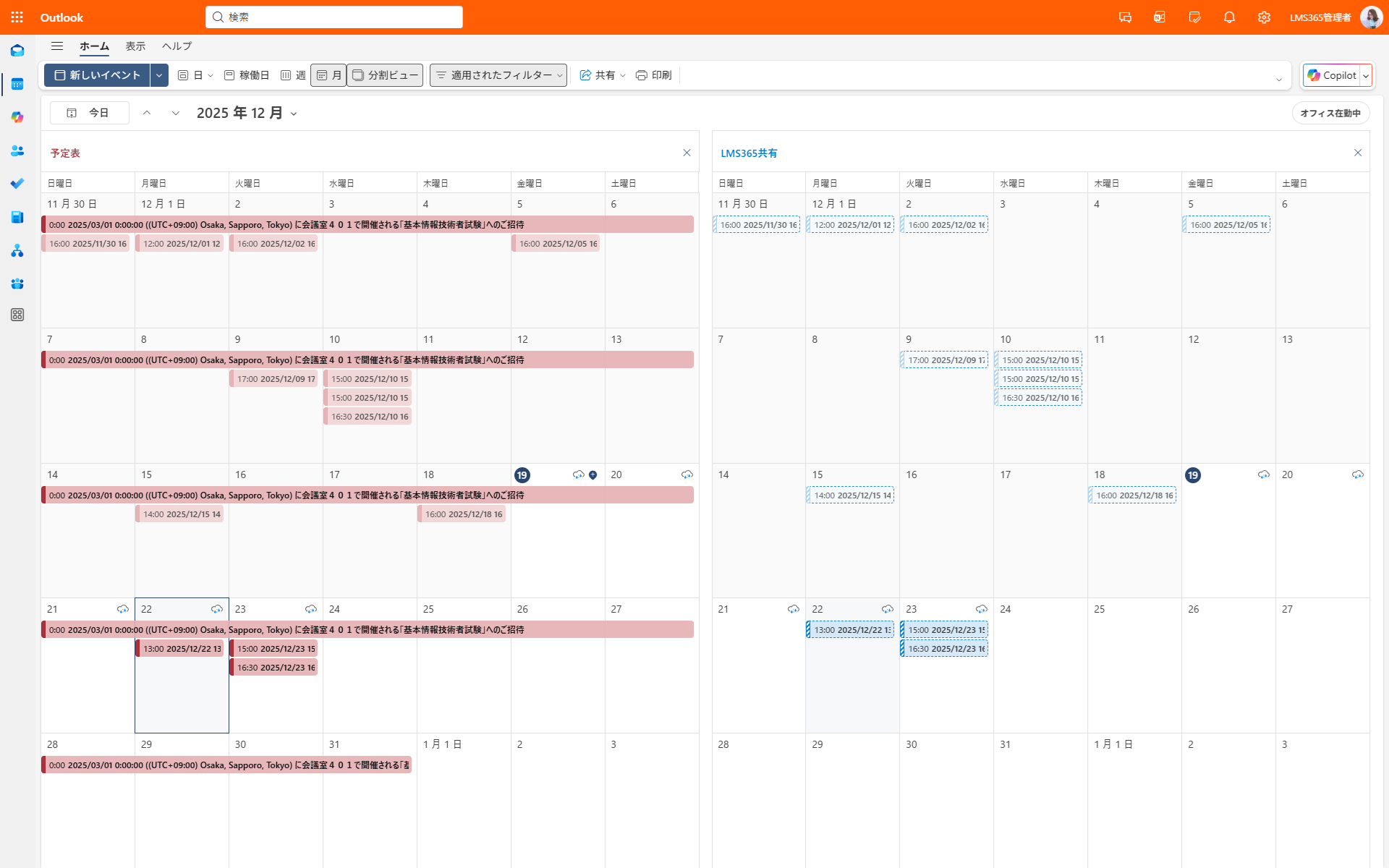This screenshot has width=1389, height=868.
Task: Open the Mail icon in the sidebar
Action: (x=17, y=51)
